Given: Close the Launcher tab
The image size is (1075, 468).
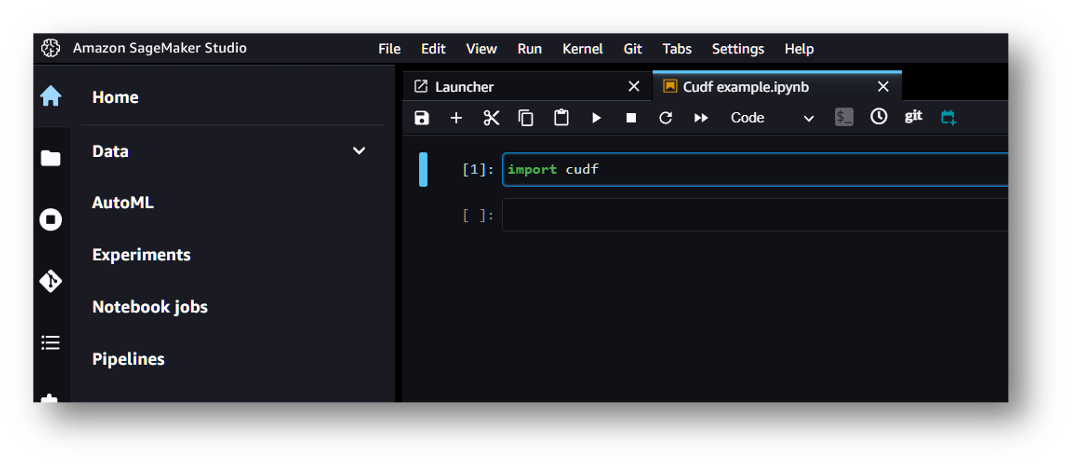Looking at the screenshot, I should click(634, 86).
